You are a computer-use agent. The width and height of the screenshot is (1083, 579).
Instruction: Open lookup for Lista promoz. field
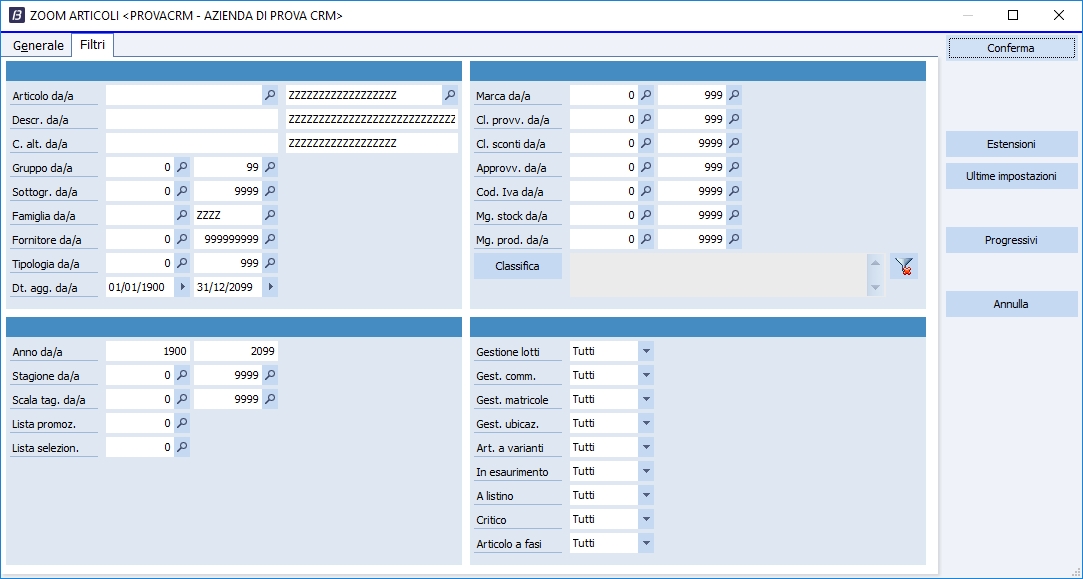182,423
